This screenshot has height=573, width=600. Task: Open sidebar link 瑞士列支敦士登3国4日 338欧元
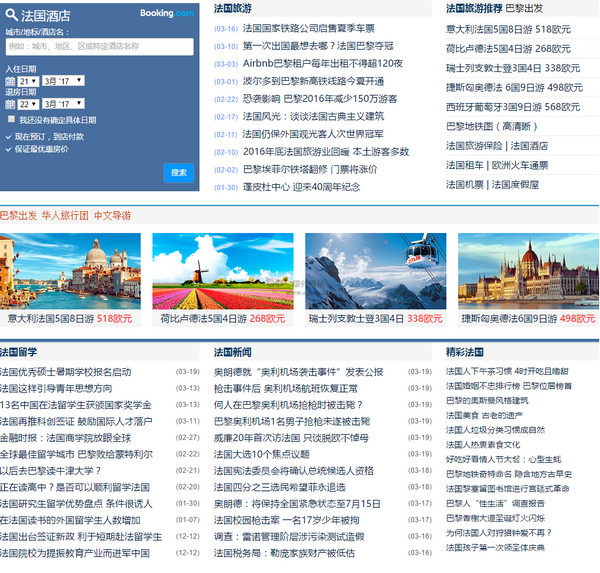513,68
